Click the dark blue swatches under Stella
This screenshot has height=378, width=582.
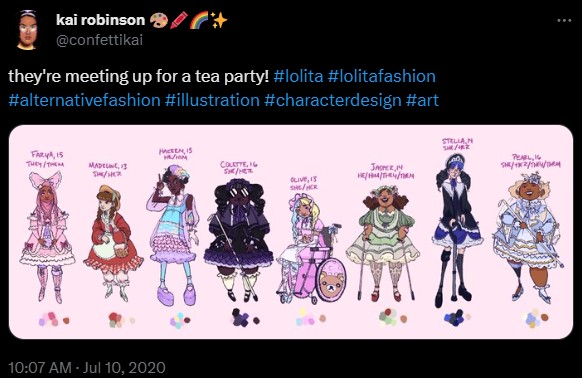click(x=457, y=318)
